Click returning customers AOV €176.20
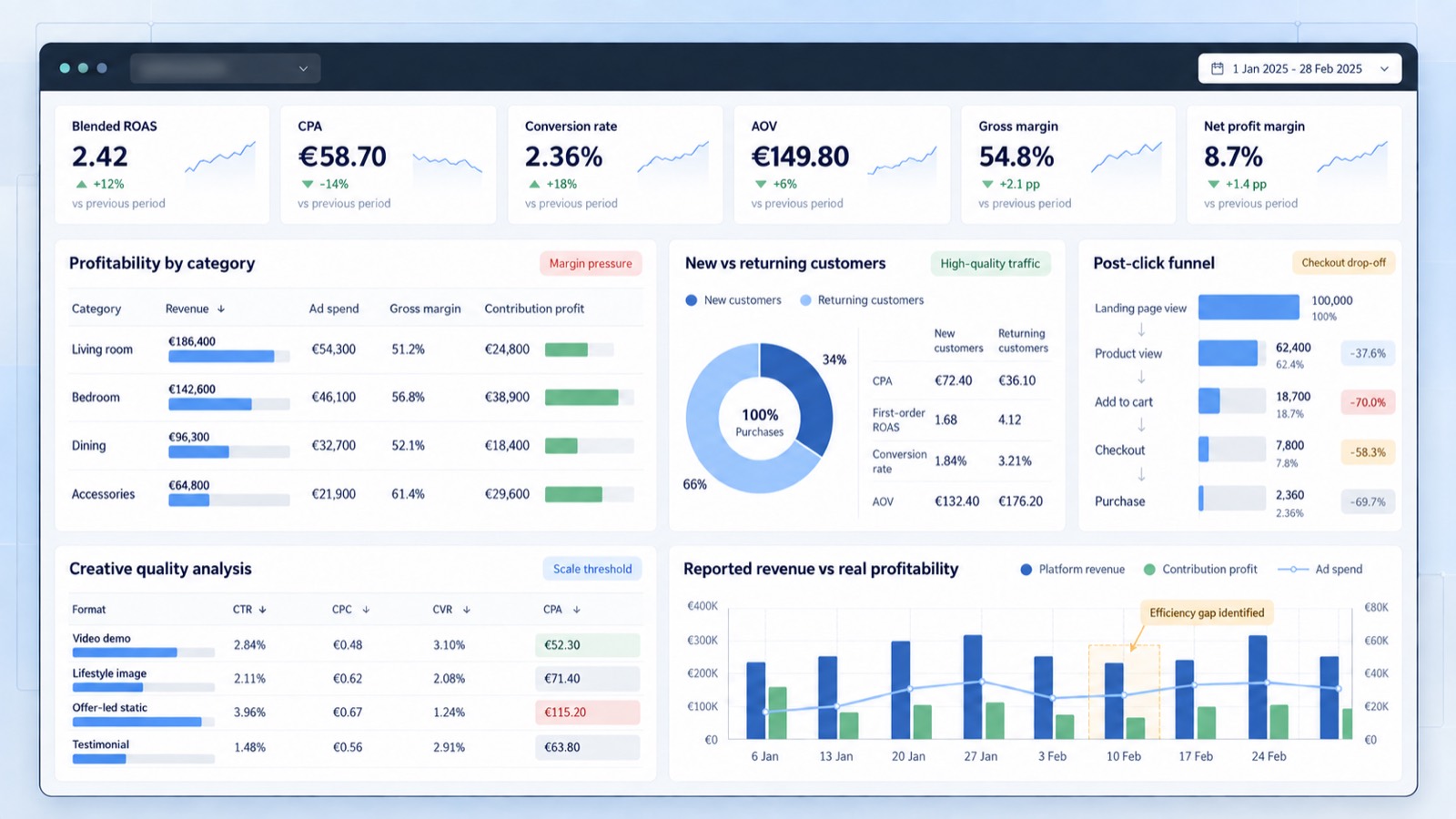Viewport: 1456px width, 819px height. (1020, 501)
